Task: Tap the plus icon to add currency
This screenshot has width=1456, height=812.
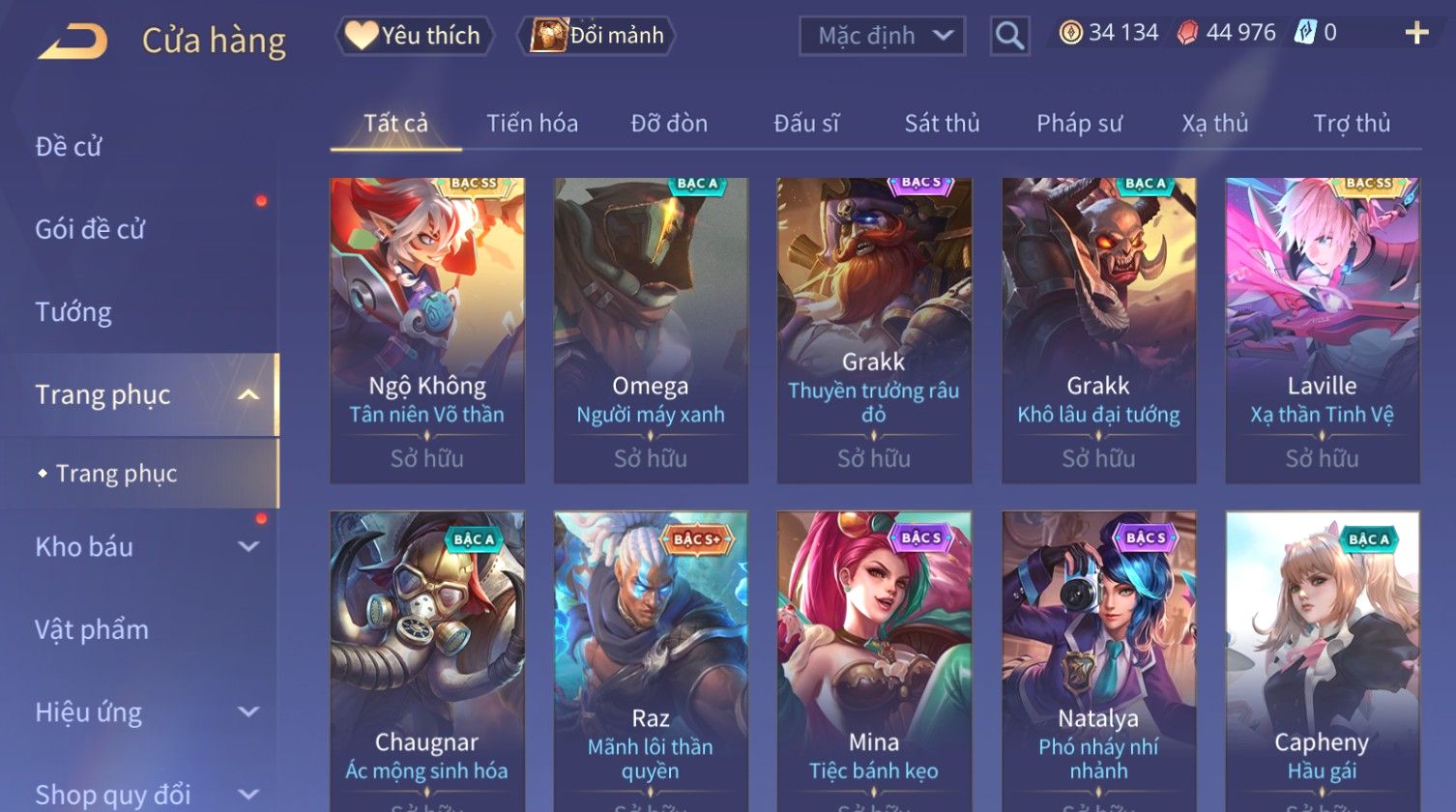Action: pyautogui.click(x=1416, y=34)
